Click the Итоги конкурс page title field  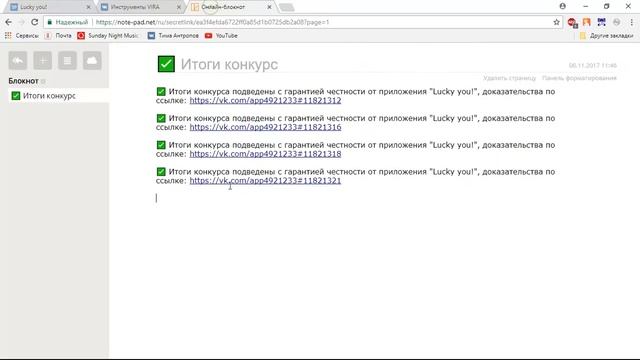pos(229,64)
